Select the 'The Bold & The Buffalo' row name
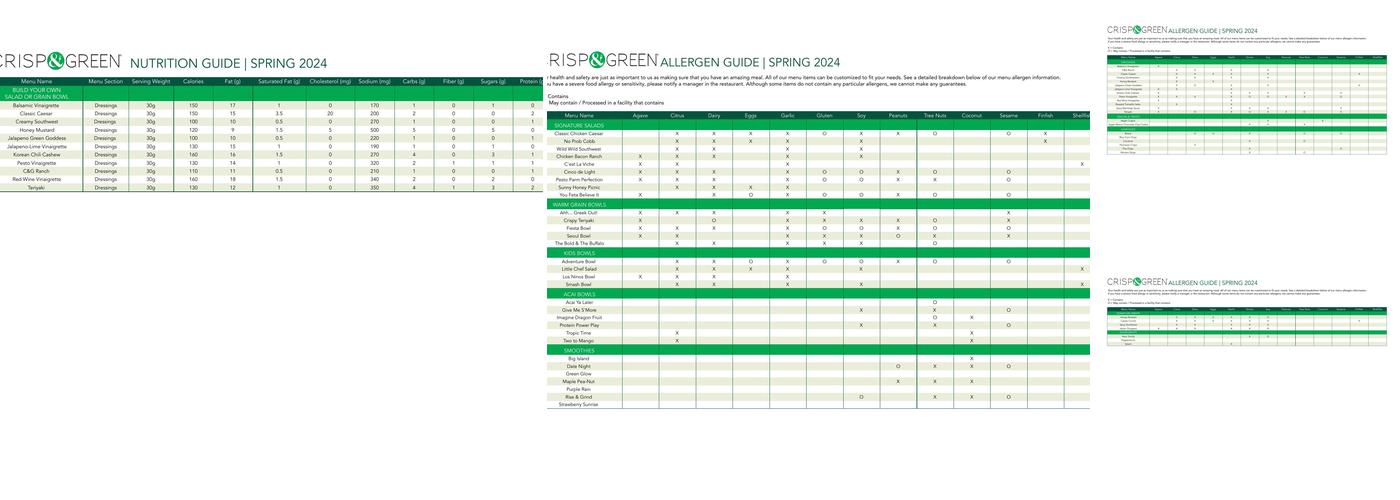 [579, 243]
